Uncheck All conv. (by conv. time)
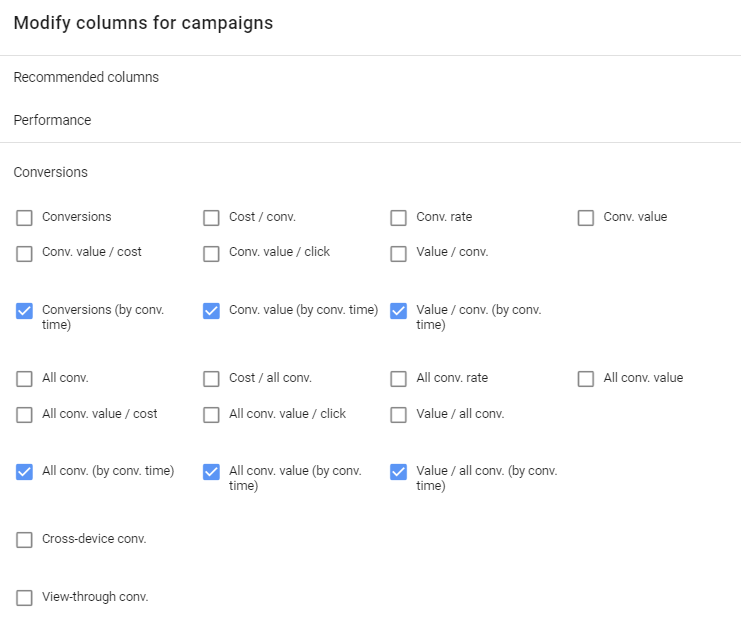741x617 pixels. (x=24, y=472)
